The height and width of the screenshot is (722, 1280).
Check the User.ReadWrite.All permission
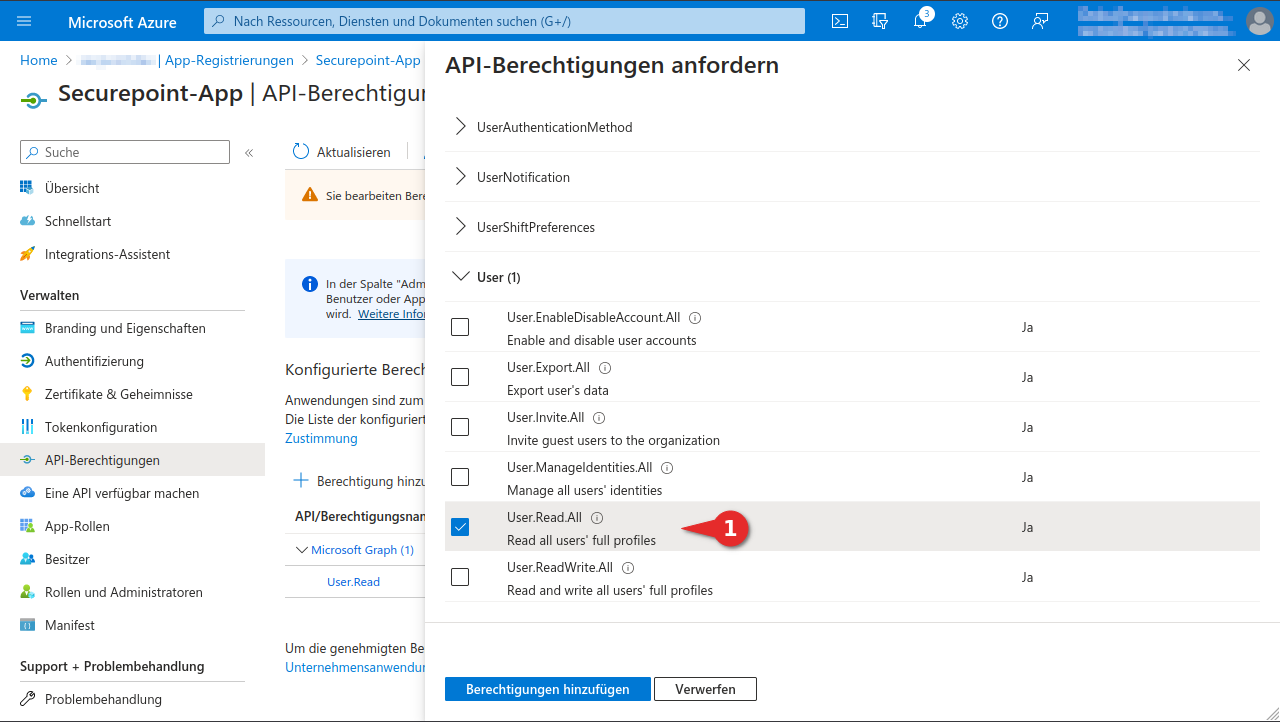tap(460, 577)
